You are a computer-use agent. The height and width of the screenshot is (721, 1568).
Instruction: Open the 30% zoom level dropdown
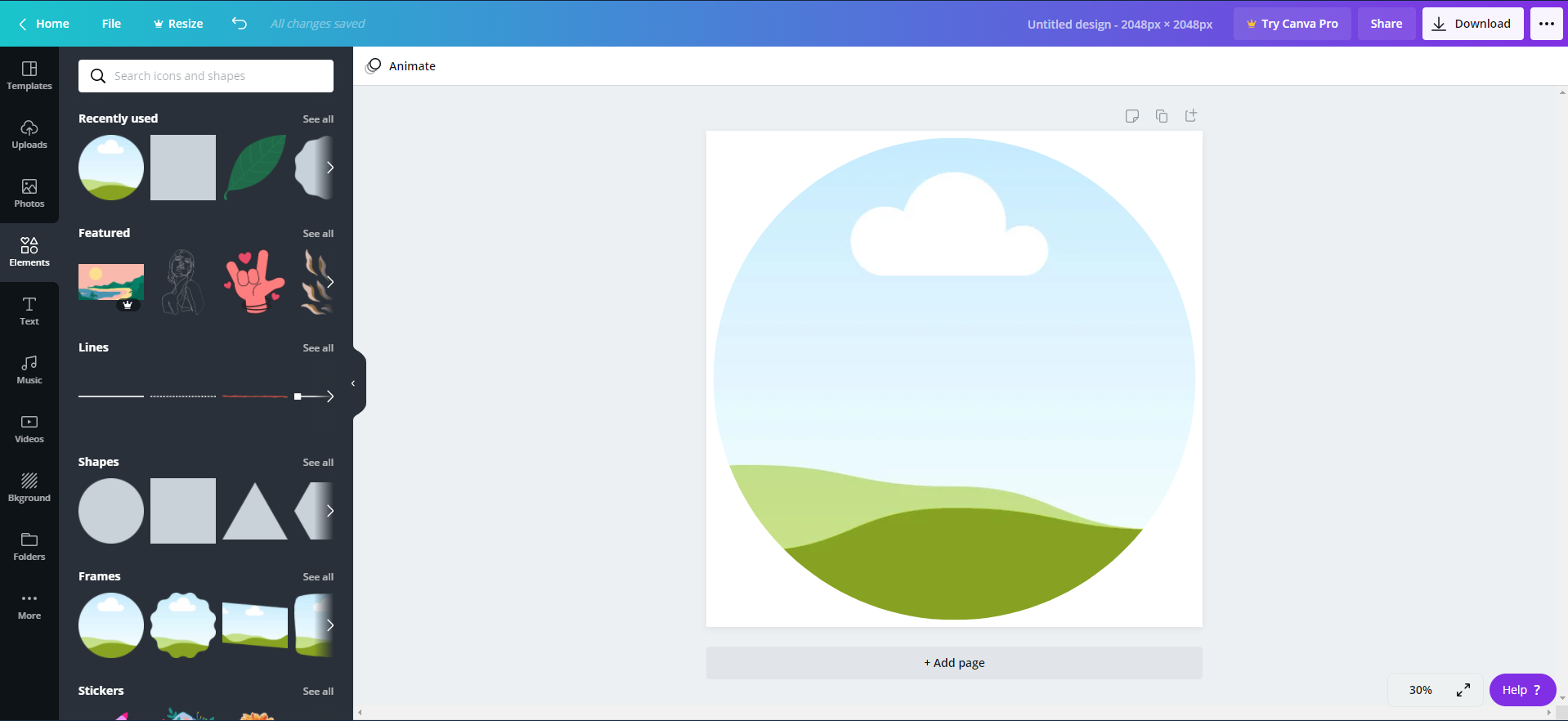1421,690
